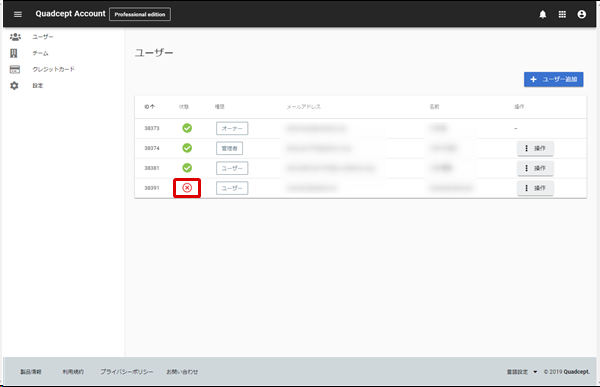
Task: Click the 権限 column header
Action: click(x=219, y=107)
